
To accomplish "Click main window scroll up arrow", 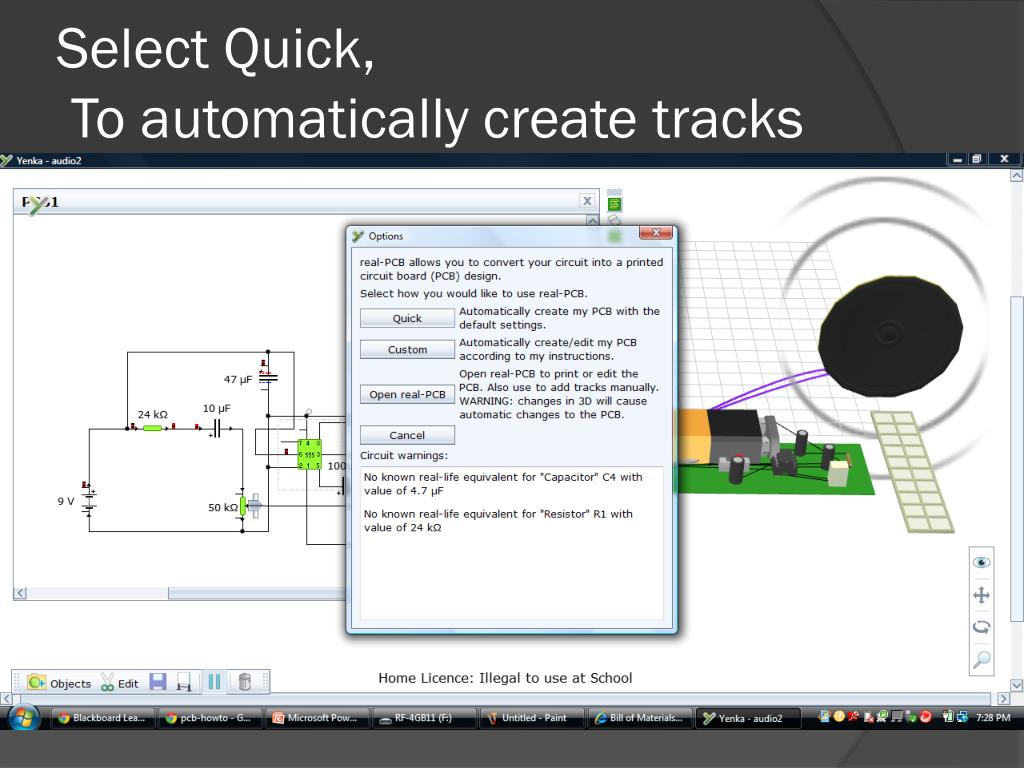I will point(1016,175).
